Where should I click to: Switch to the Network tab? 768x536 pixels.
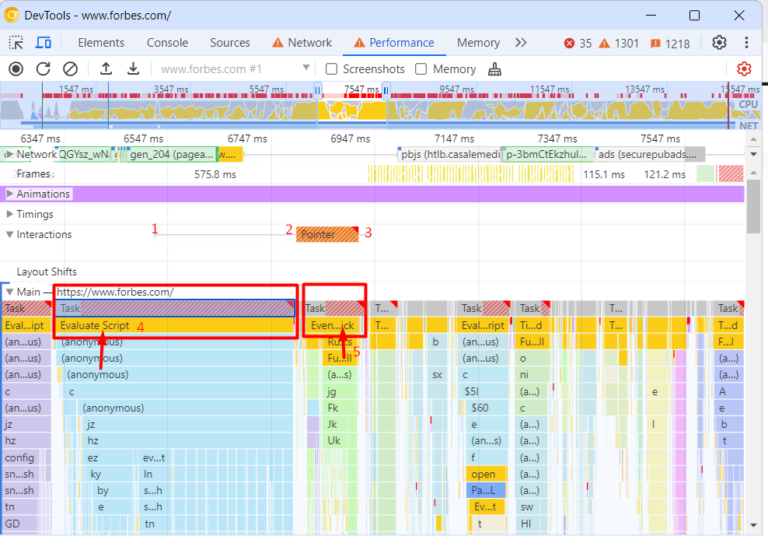(x=301, y=43)
